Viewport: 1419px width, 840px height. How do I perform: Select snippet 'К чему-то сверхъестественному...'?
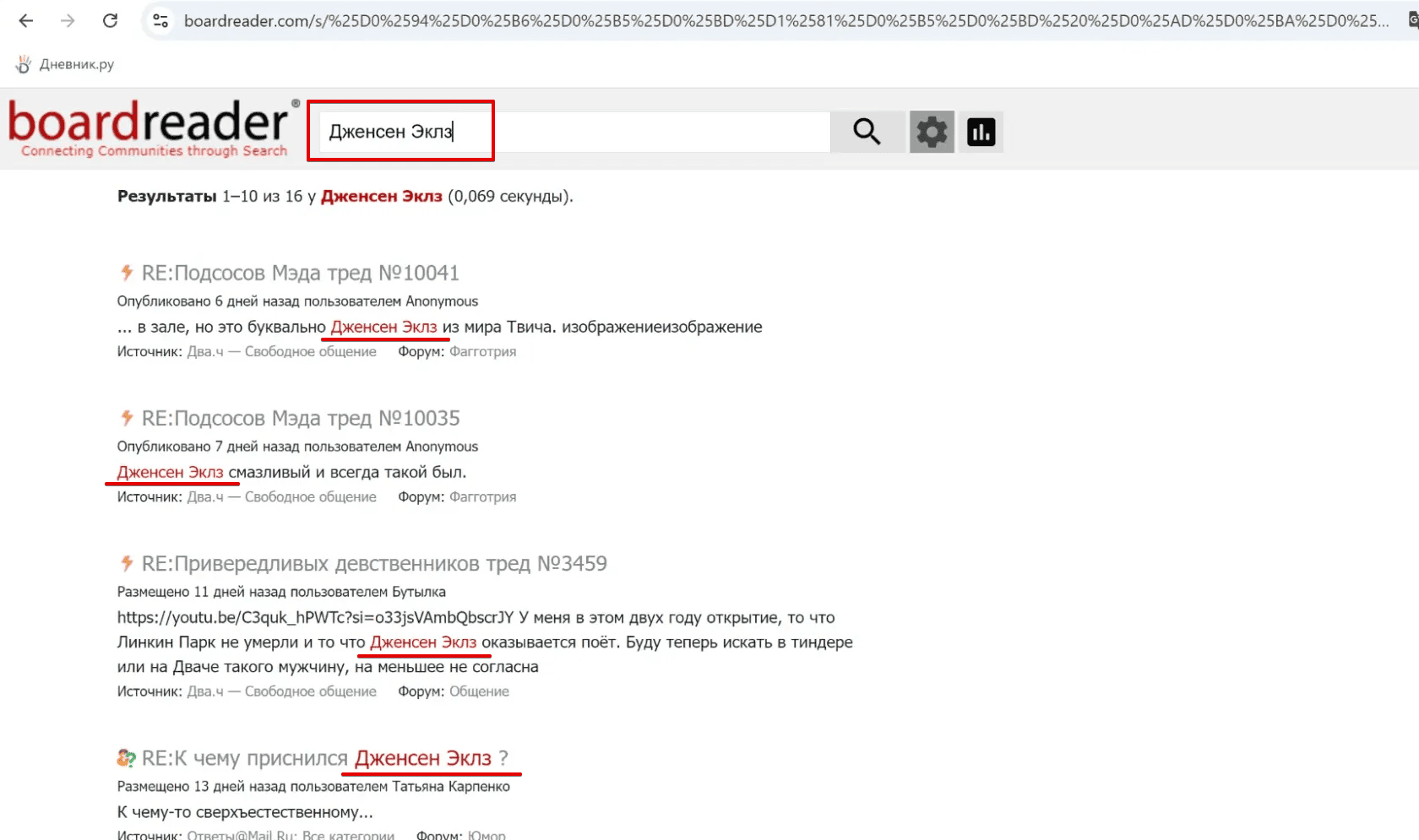[x=245, y=812]
